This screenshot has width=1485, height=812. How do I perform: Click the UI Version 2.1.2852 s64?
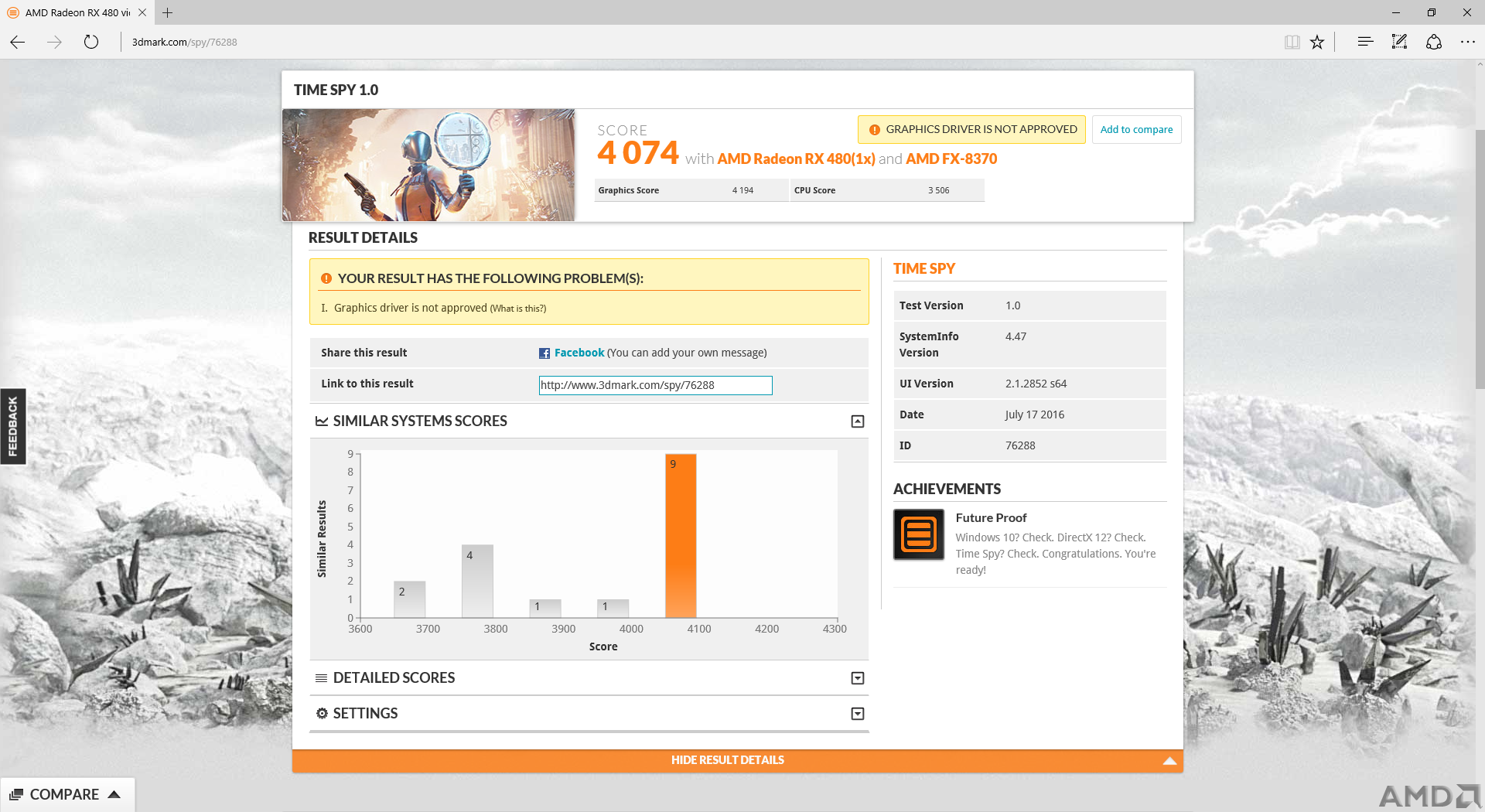click(1036, 384)
